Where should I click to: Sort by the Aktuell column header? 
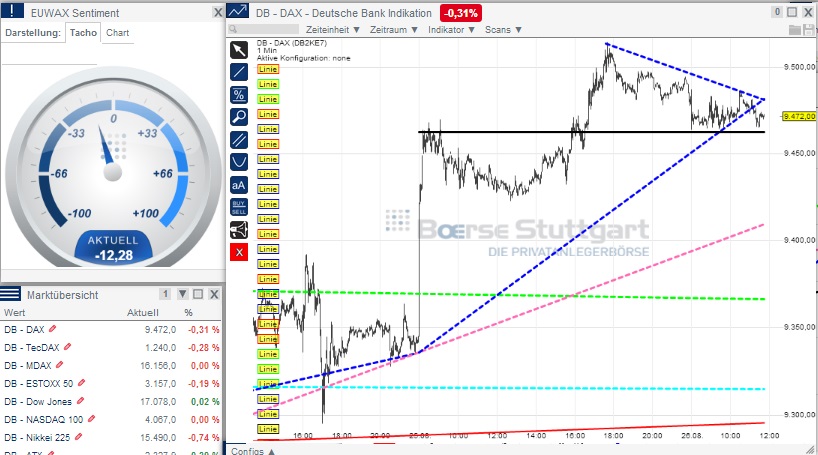click(x=142, y=313)
